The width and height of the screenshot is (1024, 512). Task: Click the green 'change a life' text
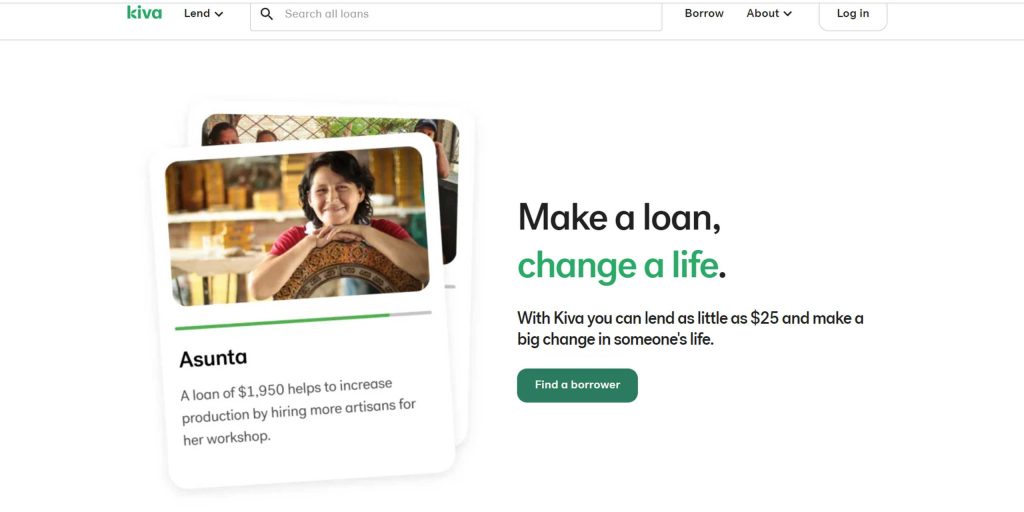click(617, 265)
